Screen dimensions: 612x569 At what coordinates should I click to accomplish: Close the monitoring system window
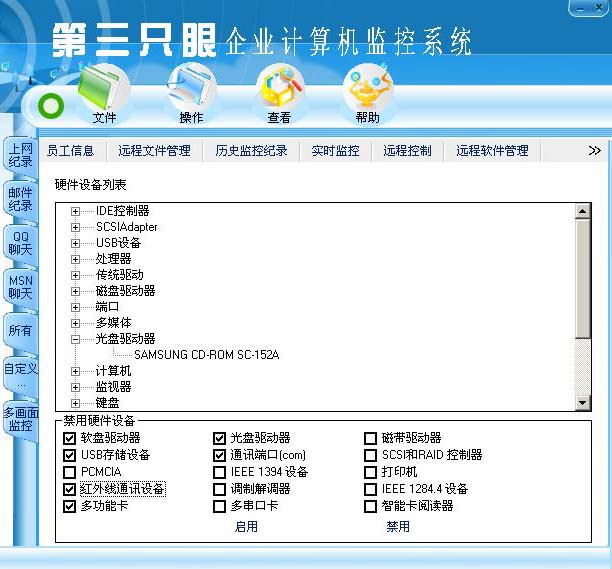(599, 8)
